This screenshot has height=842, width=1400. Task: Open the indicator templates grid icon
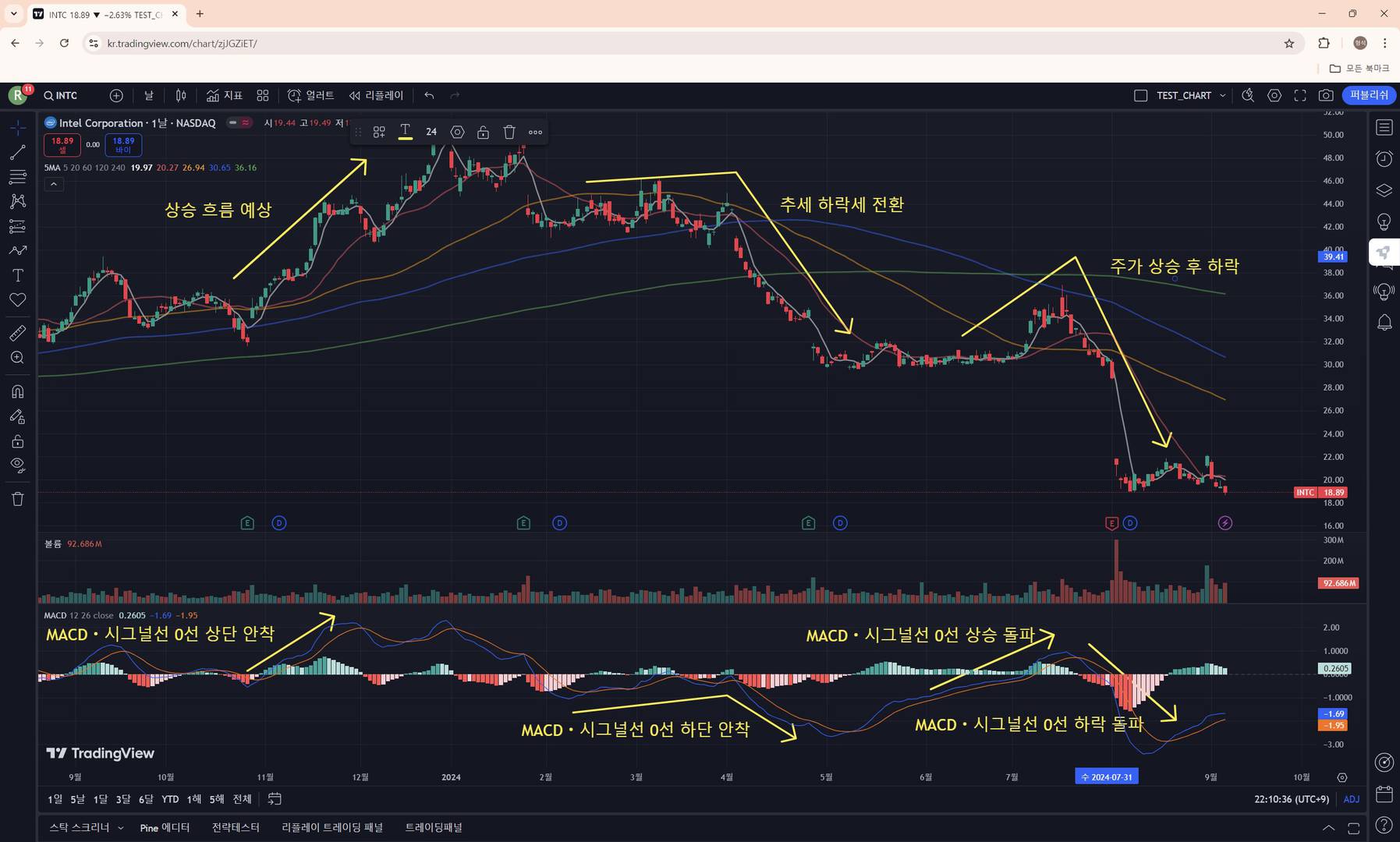[263, 95]
